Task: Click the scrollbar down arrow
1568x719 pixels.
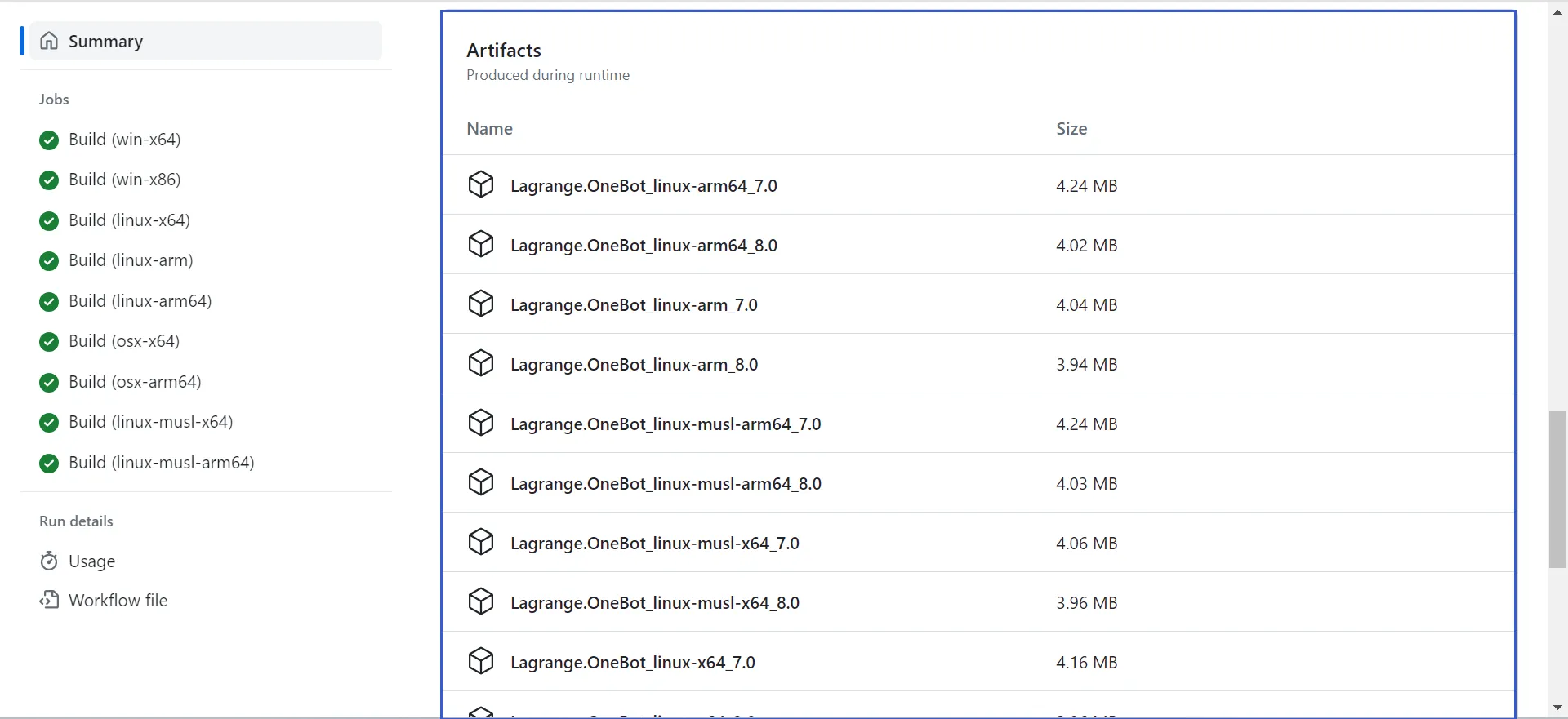Action: coord(1557,708)
